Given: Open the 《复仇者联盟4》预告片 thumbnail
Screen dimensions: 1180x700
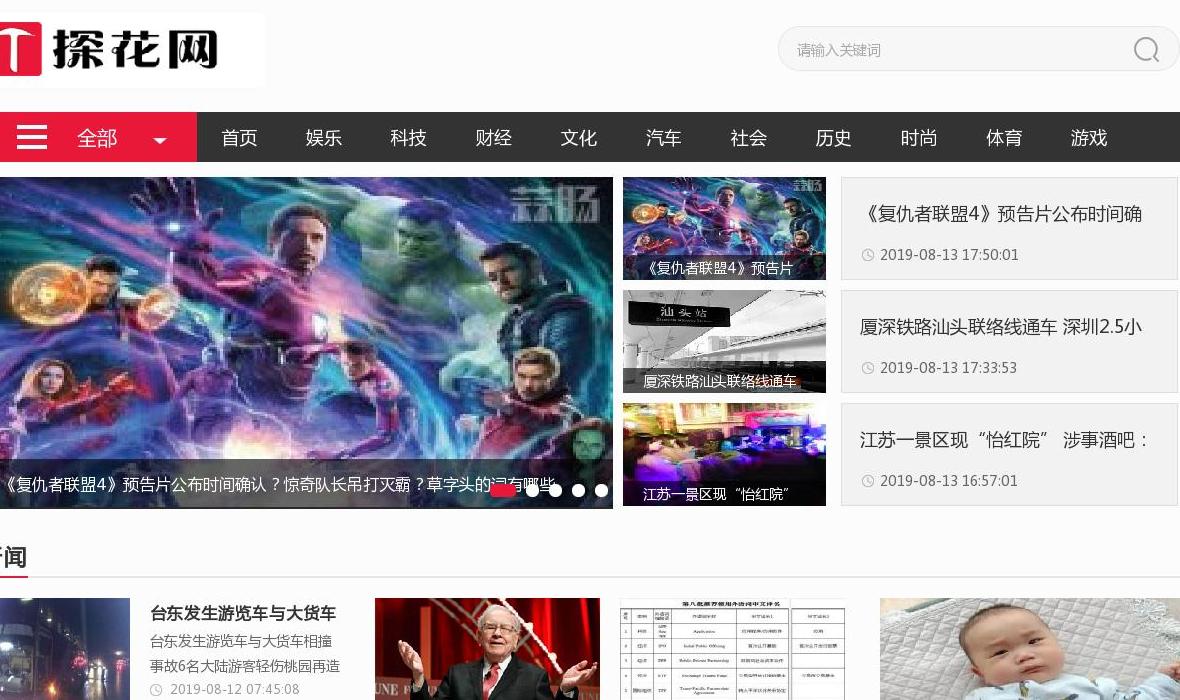Looking at the screenshot, I should pos(724,228).
